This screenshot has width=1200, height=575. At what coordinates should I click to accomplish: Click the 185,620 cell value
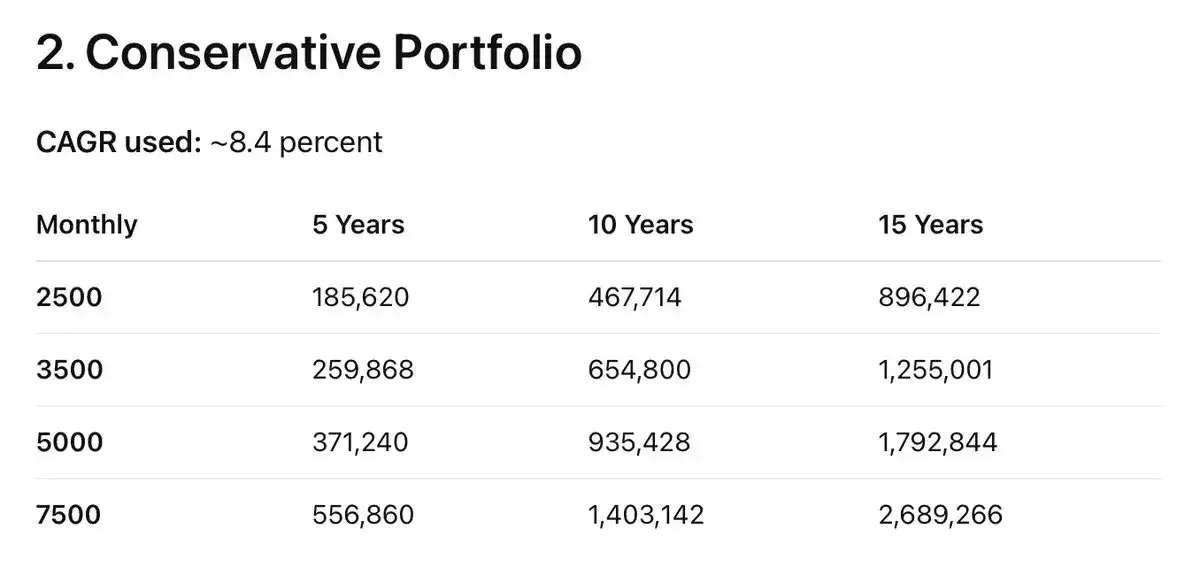click(x=361, y=297)
